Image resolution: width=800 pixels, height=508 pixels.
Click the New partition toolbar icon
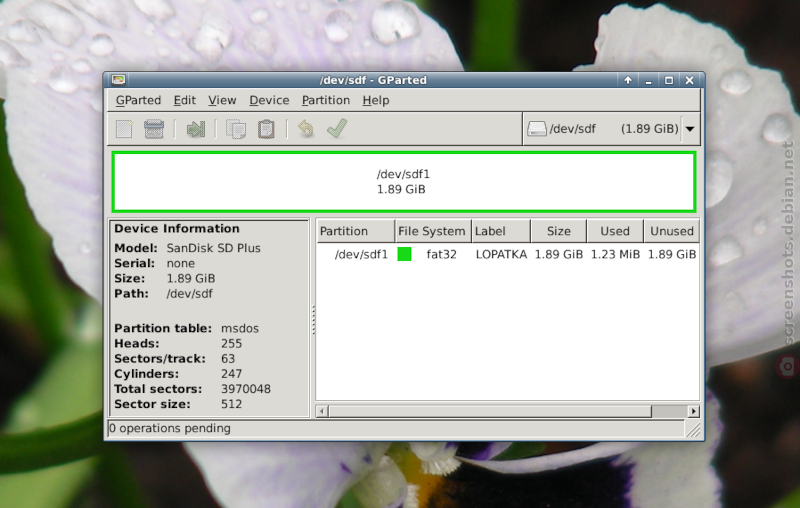pos(124,129)
